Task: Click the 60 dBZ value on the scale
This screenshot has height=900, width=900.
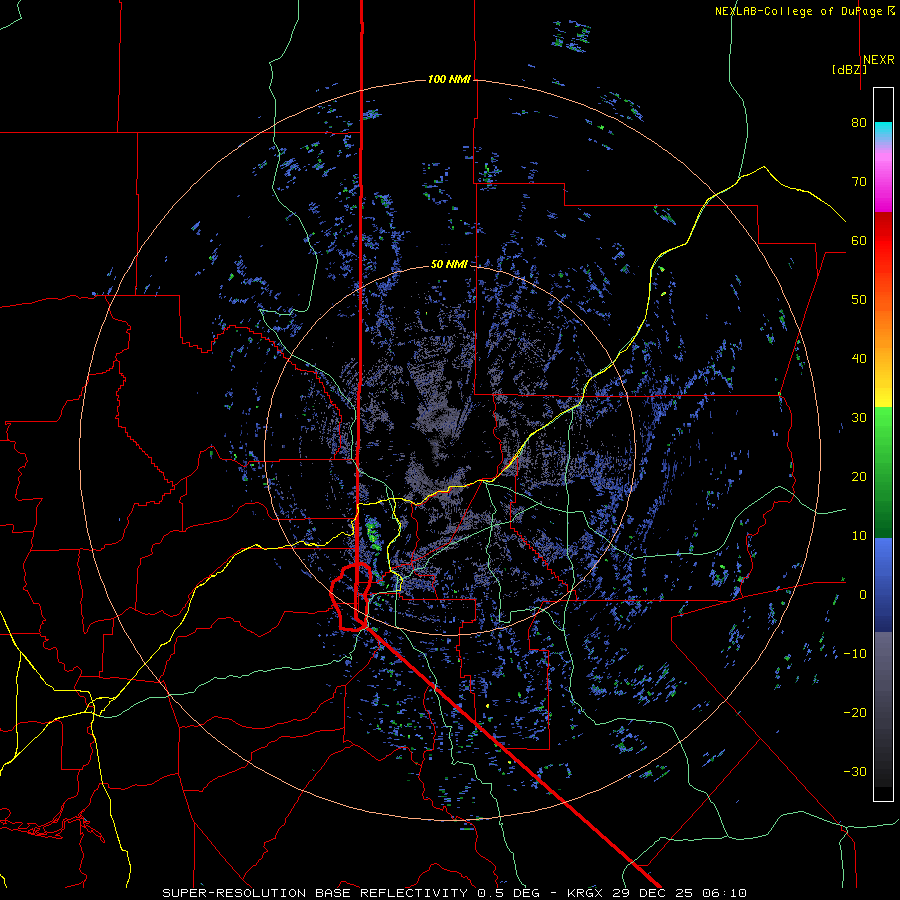Action: [x=859, y=240]
